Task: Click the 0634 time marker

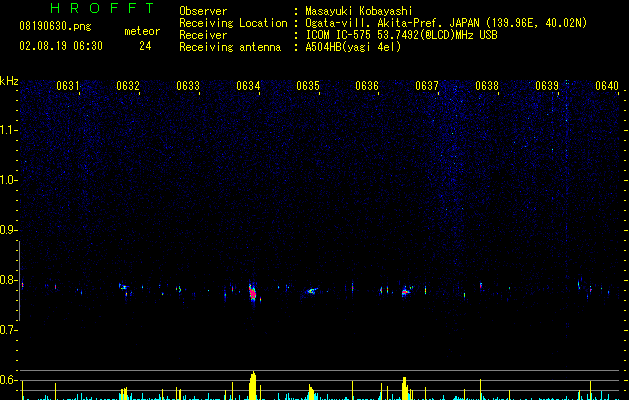Action: (x=248, y=86)
